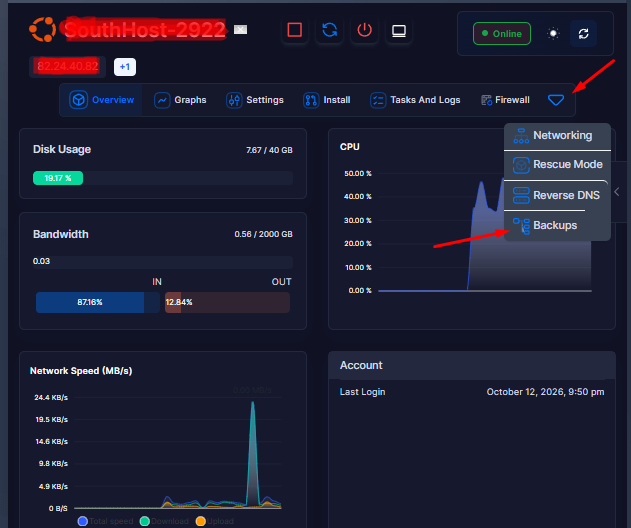Image resolution: width=631 pixels, height=528 pixels.
Task: Toggle the Total speed legend item
Action: tap(105, 521)
